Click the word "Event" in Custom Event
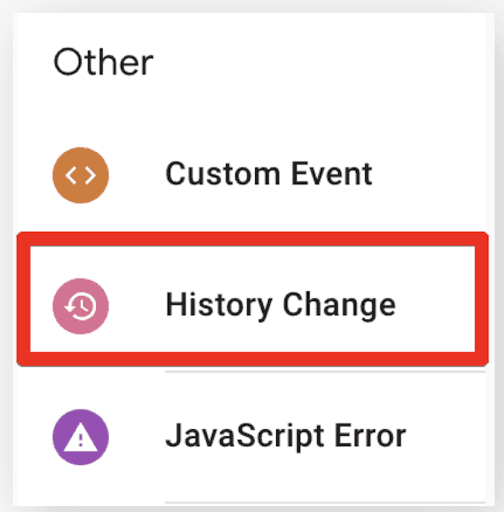This screenshot has width=504, height=512. point(332,174)
